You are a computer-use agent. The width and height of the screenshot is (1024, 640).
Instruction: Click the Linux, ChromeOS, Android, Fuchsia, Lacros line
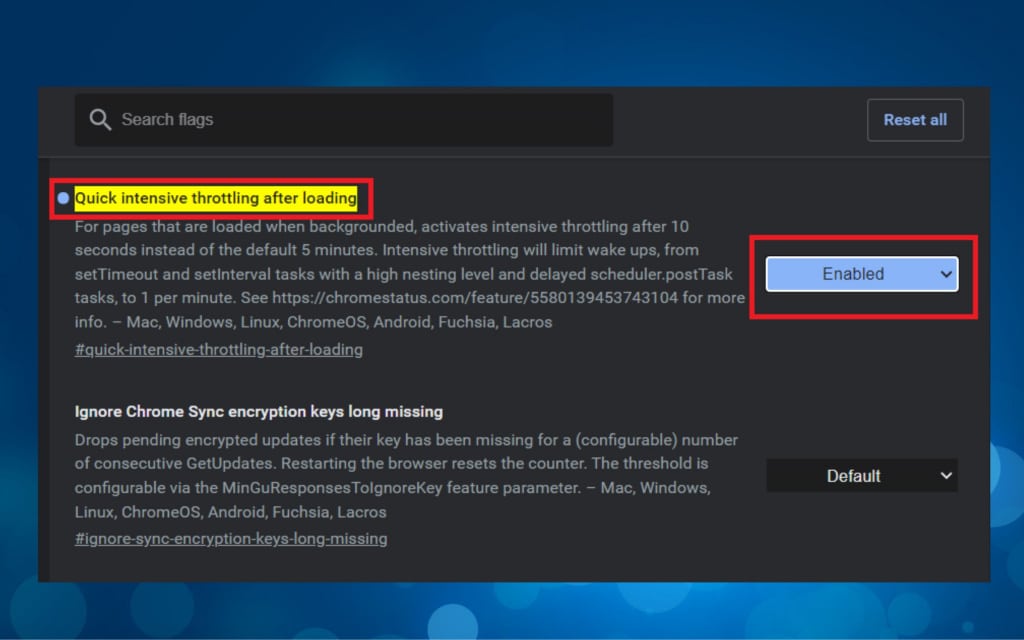tap(231, 512)
